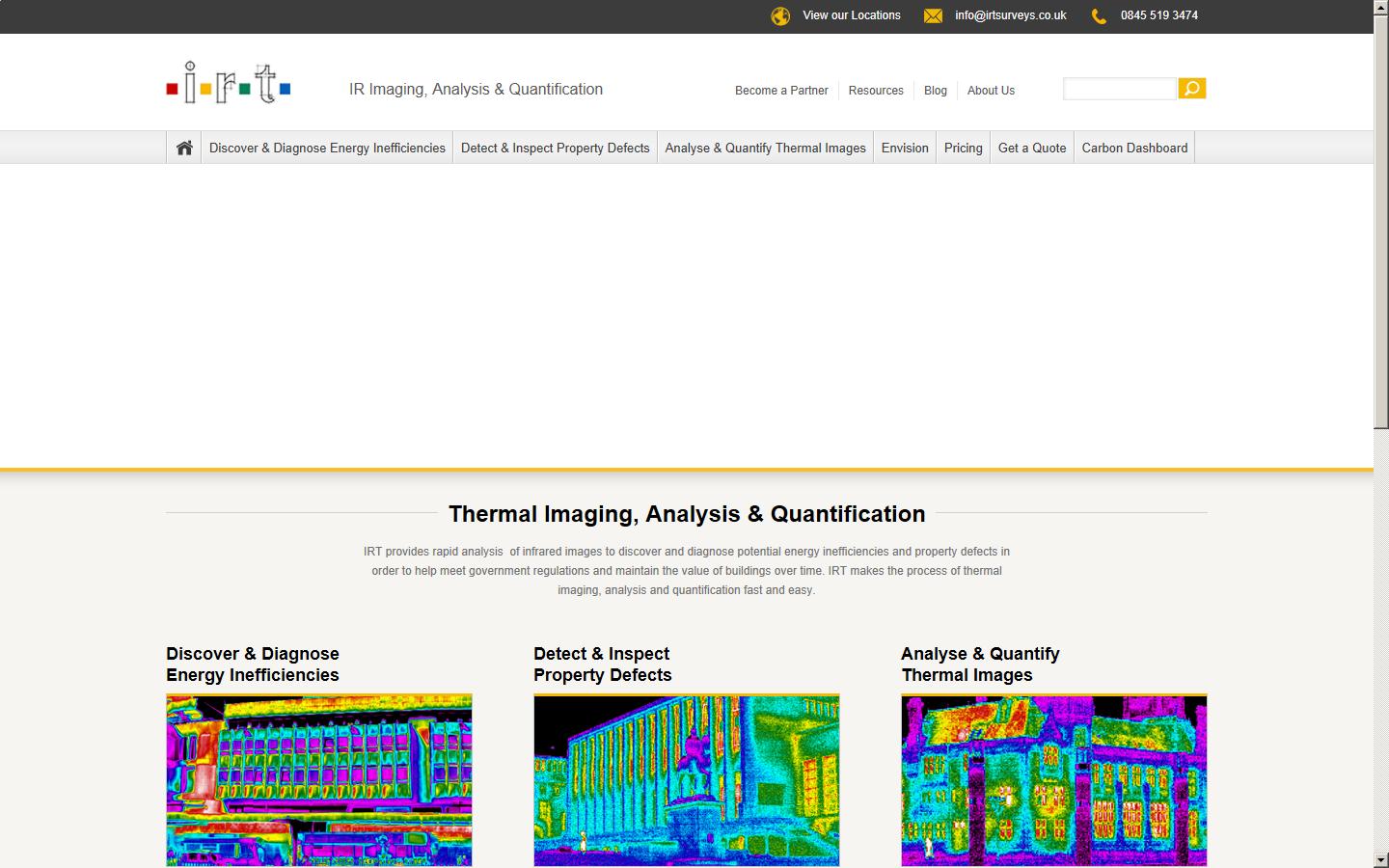Open the Resources page
Viewport: 1389px width, 868px height.
tap(875, 90)
